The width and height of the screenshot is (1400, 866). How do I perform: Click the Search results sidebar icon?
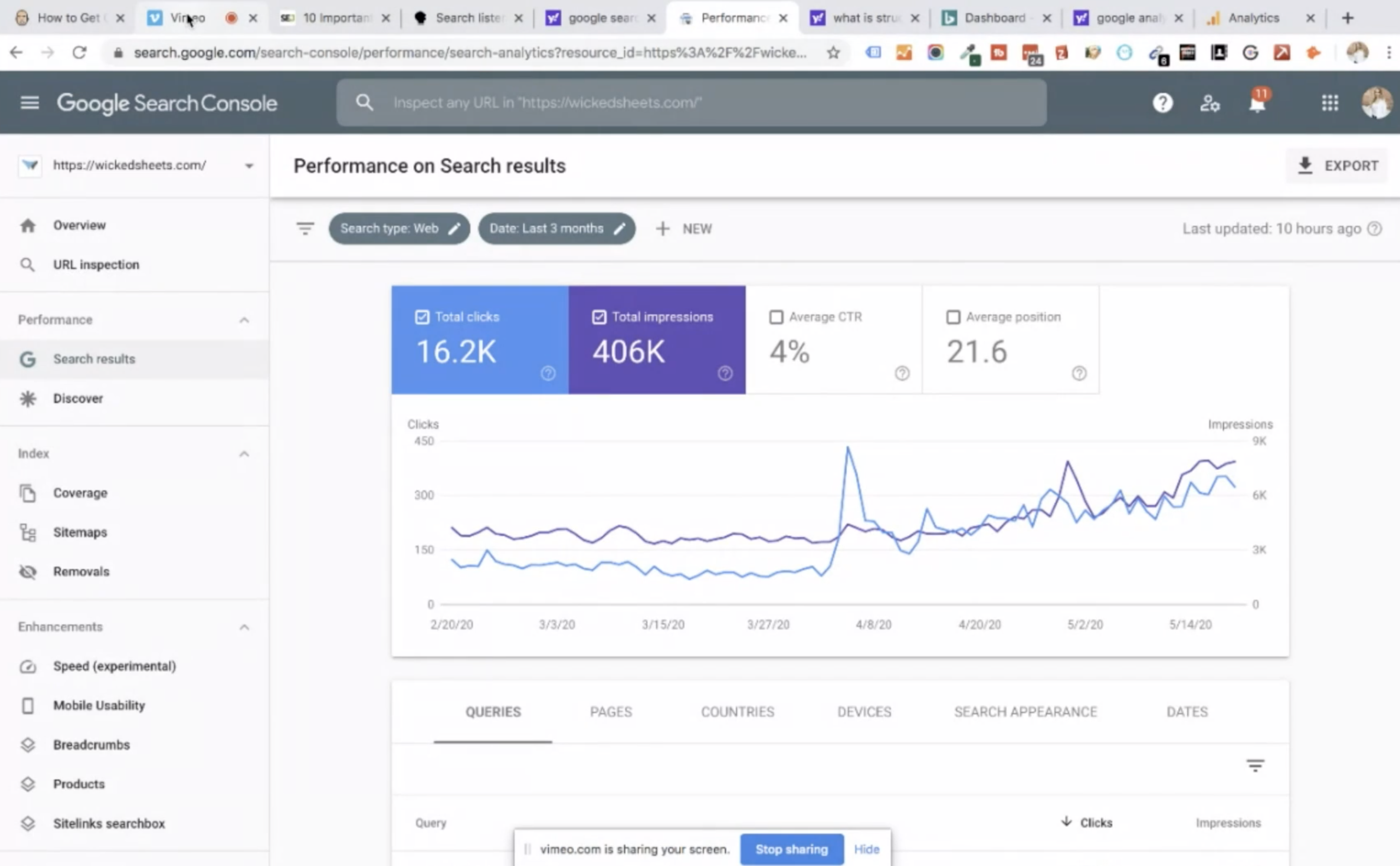click(28, 358)
